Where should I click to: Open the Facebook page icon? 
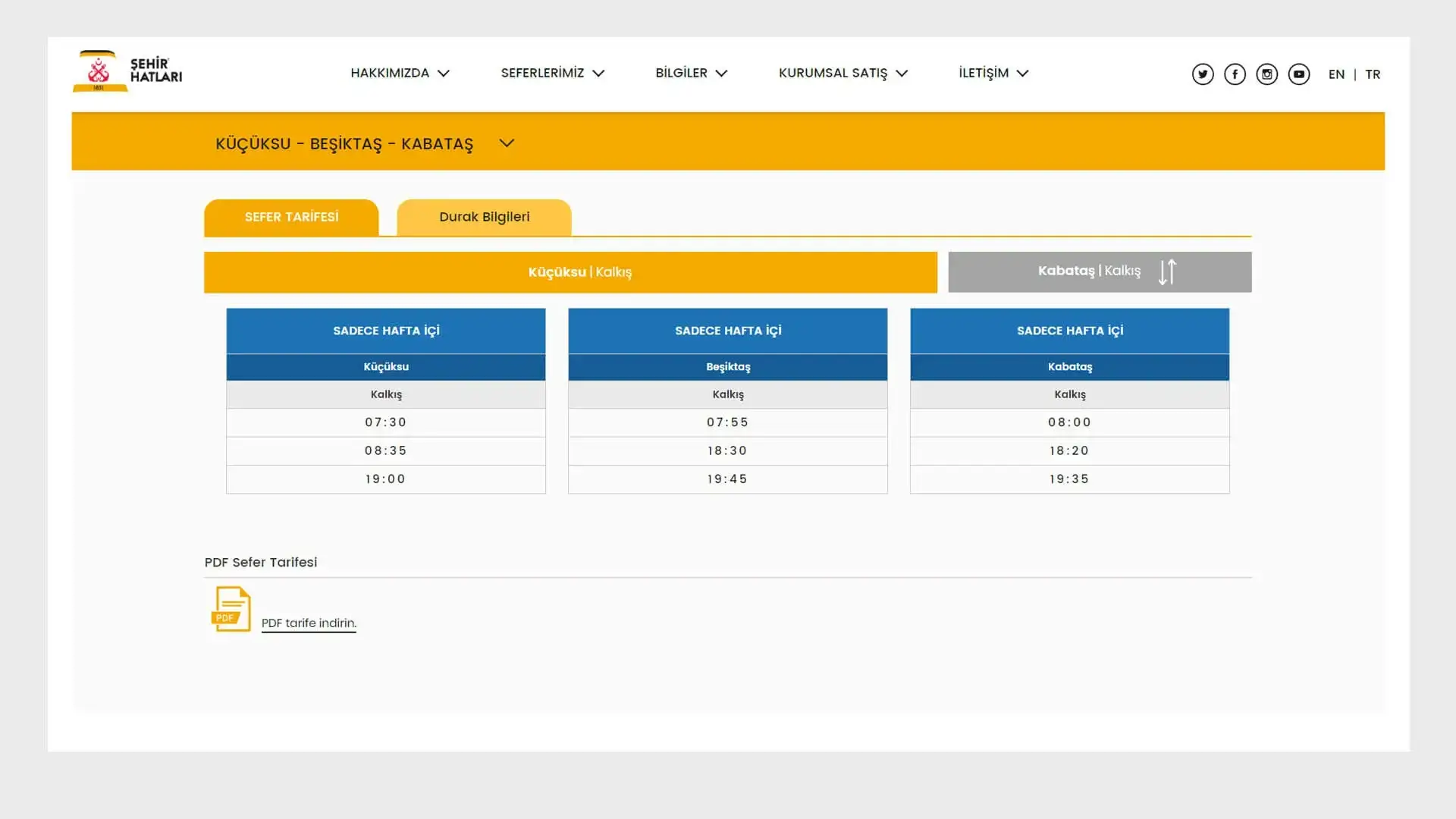[1235, 74]
